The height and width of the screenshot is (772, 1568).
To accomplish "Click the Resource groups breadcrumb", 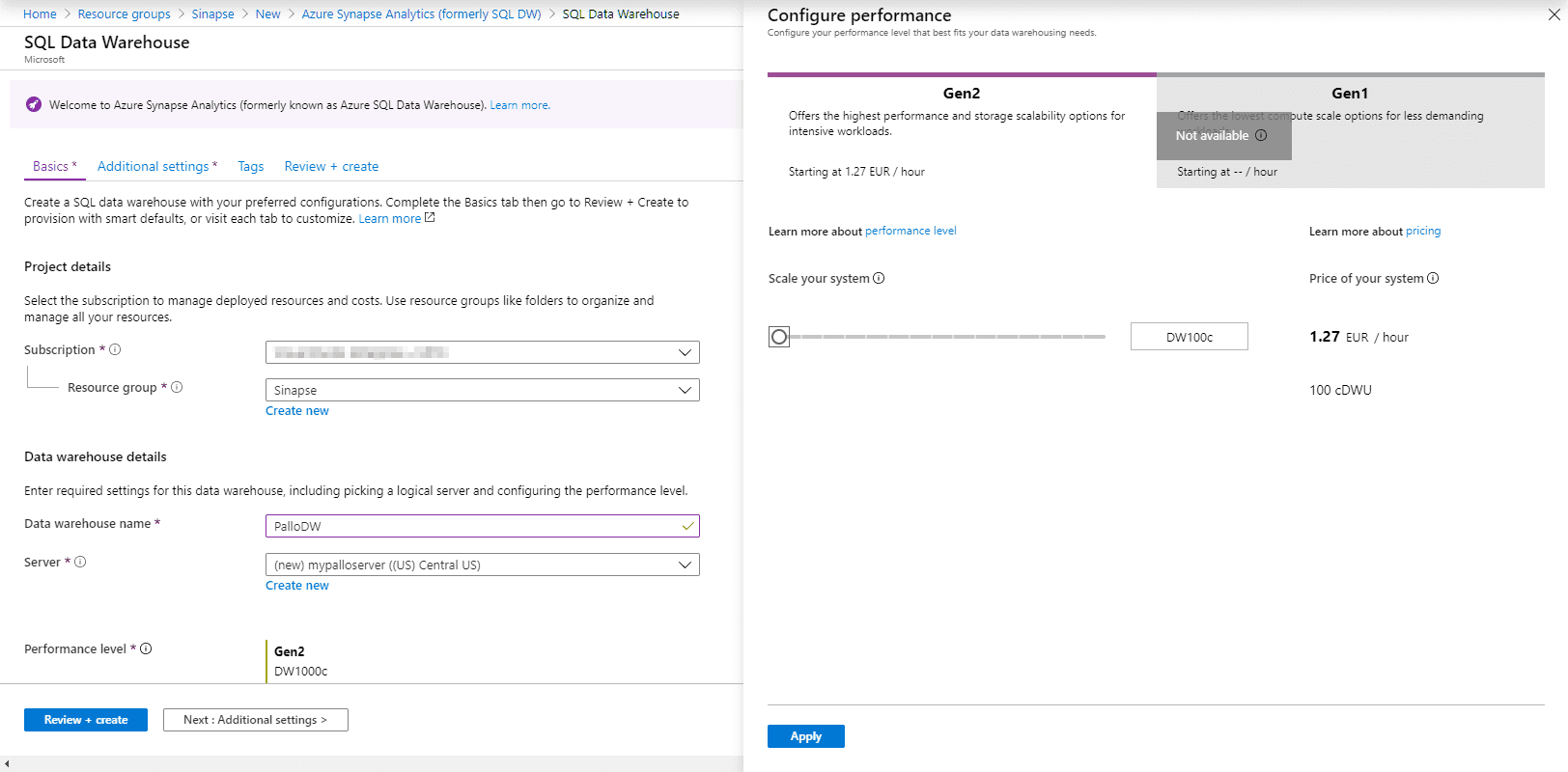I will click(124, 14).
